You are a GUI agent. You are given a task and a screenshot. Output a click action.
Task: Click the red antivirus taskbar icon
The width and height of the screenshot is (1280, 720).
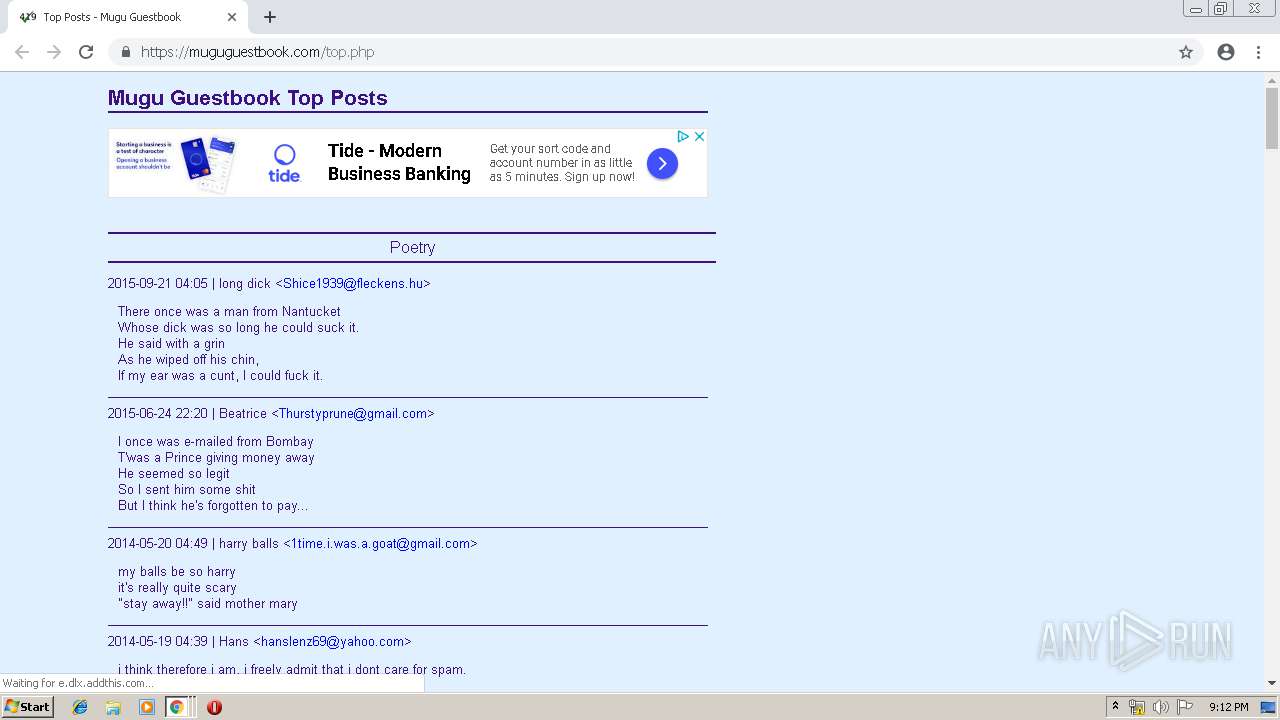pyautogui.click(x=214, y=707)
